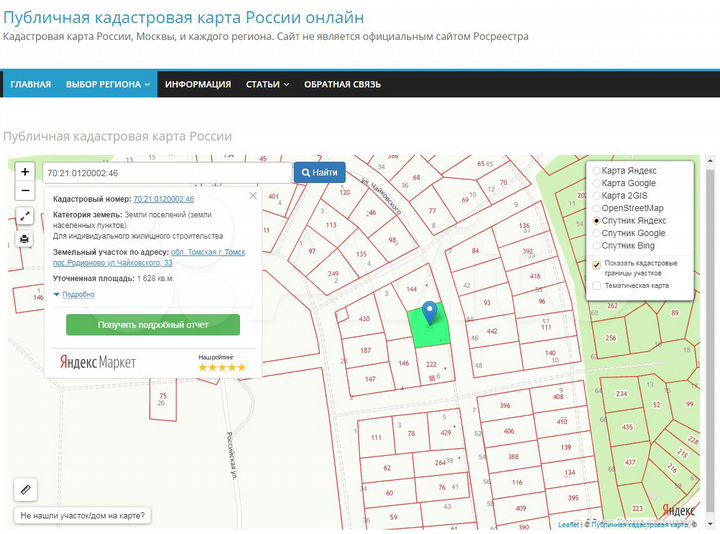The image size is (720, 534).
Task: Select Карта Google layer
Action: click(596, 183)
